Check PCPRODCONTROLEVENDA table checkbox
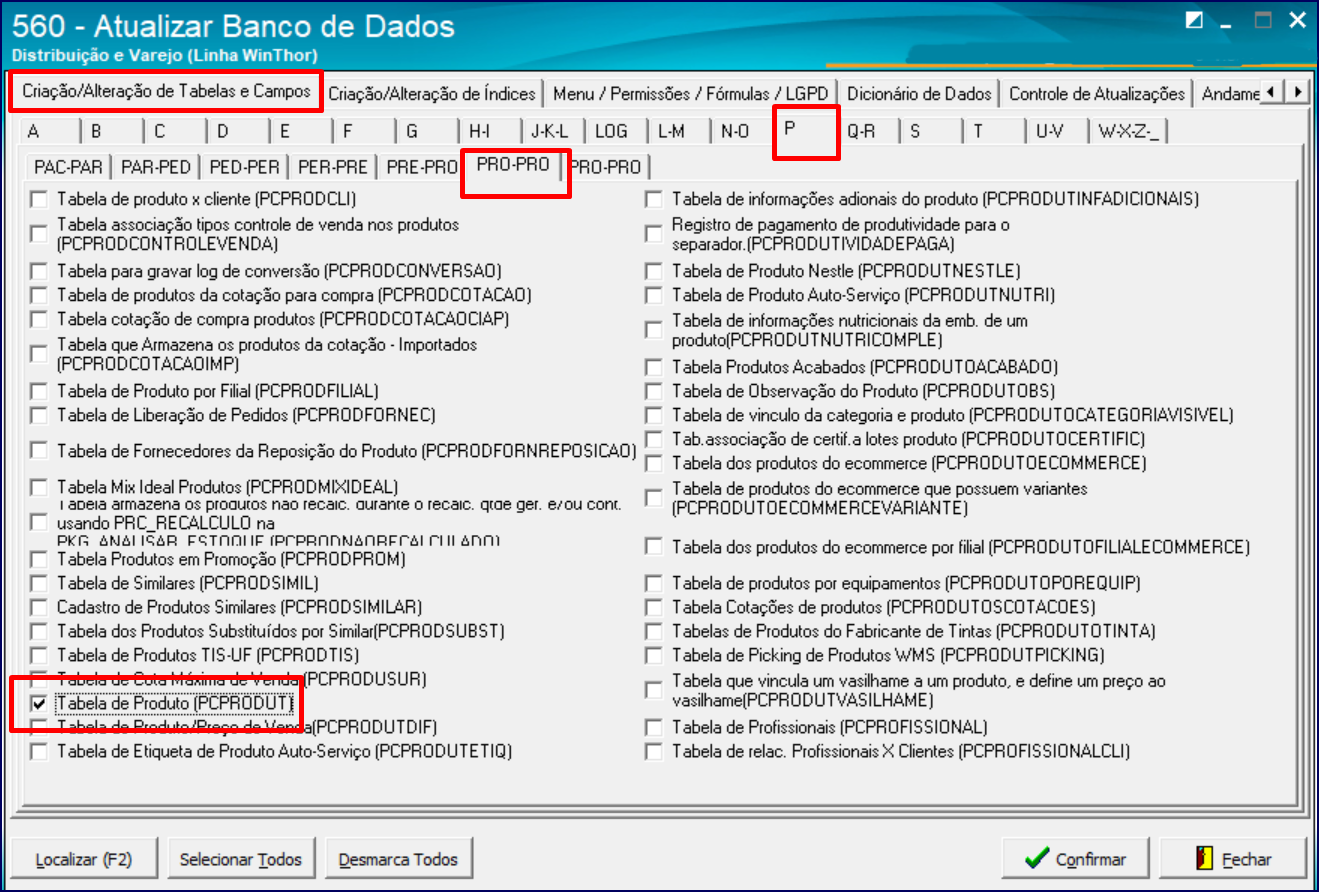This screenshot has height=892, width=1319. pos(39,235)
